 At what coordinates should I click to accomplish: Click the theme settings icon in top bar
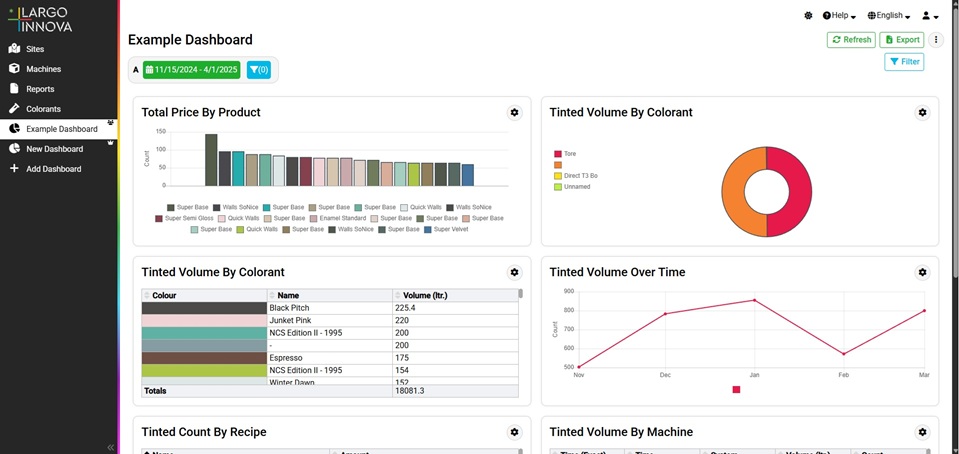click(808, 16)
